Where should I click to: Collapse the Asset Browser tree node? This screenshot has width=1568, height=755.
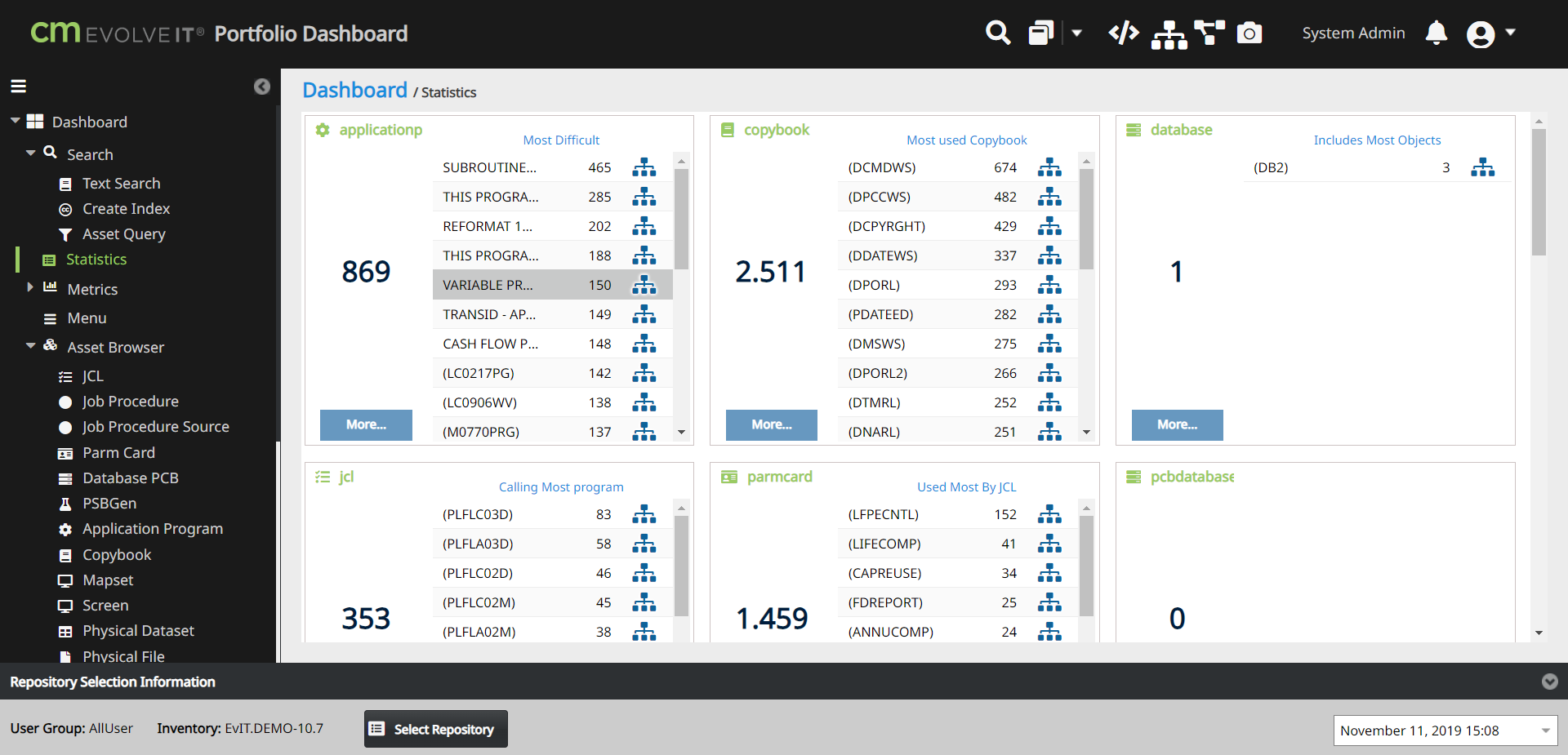tap(30, 346)
